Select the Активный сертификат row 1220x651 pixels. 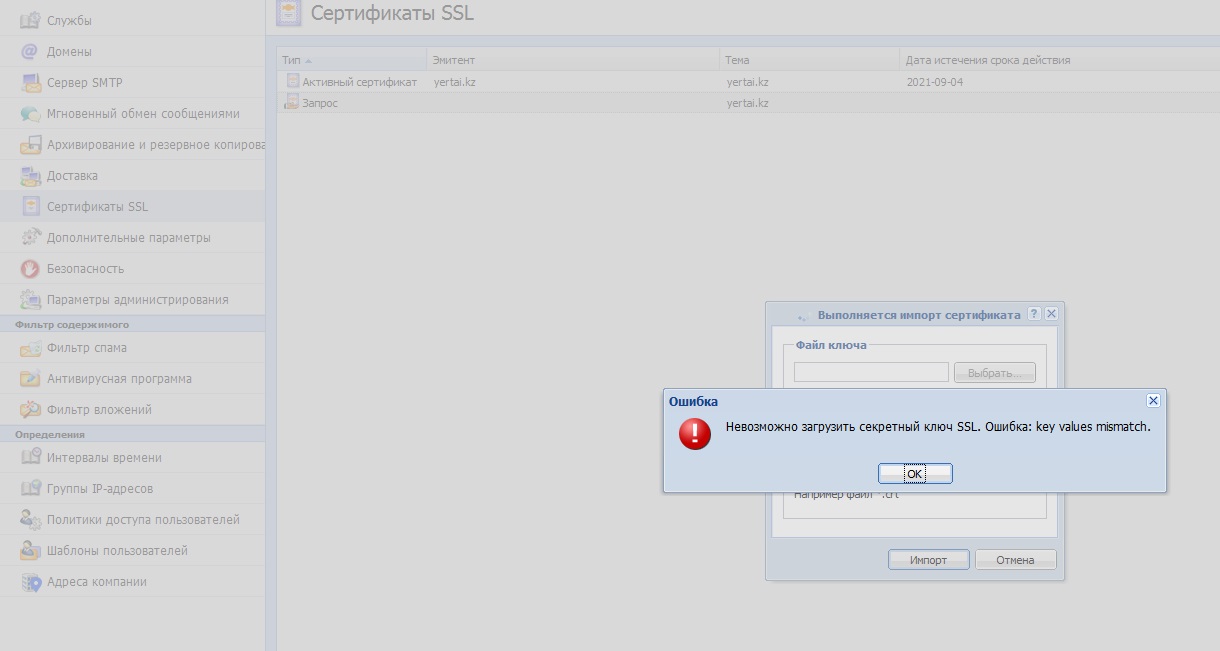pos(359,82)
